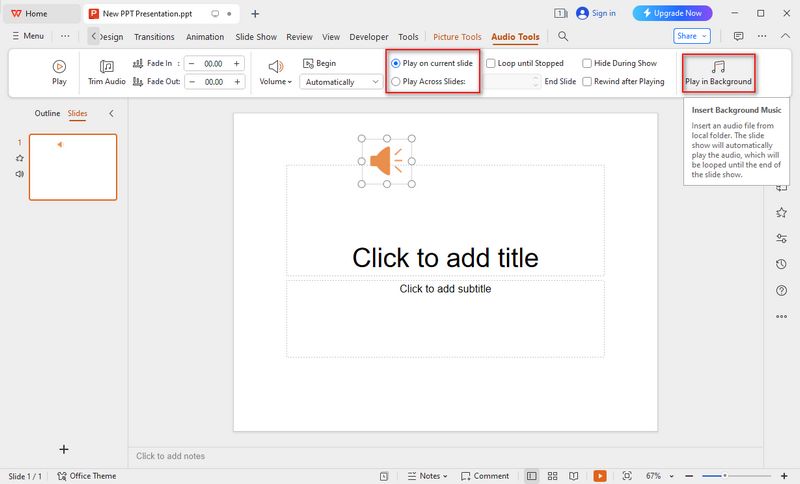Click the 'Click to add title' placeholder
Viewport: 800px width, 484px height.
coord(445,220)
